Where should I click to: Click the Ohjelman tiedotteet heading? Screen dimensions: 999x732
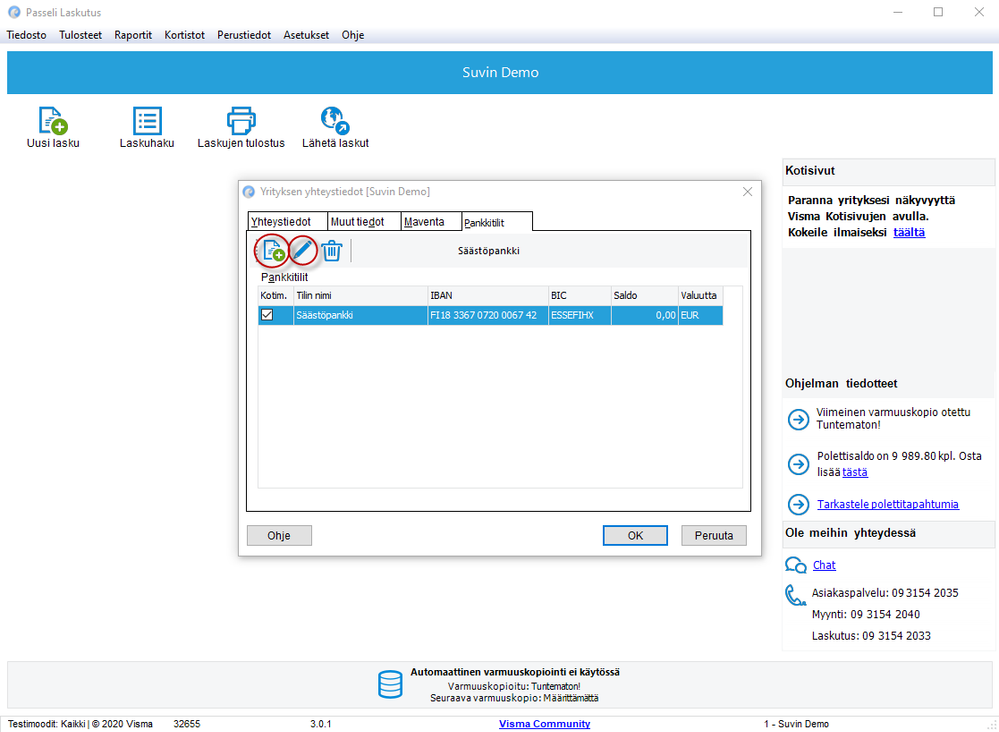coord(841,384)
